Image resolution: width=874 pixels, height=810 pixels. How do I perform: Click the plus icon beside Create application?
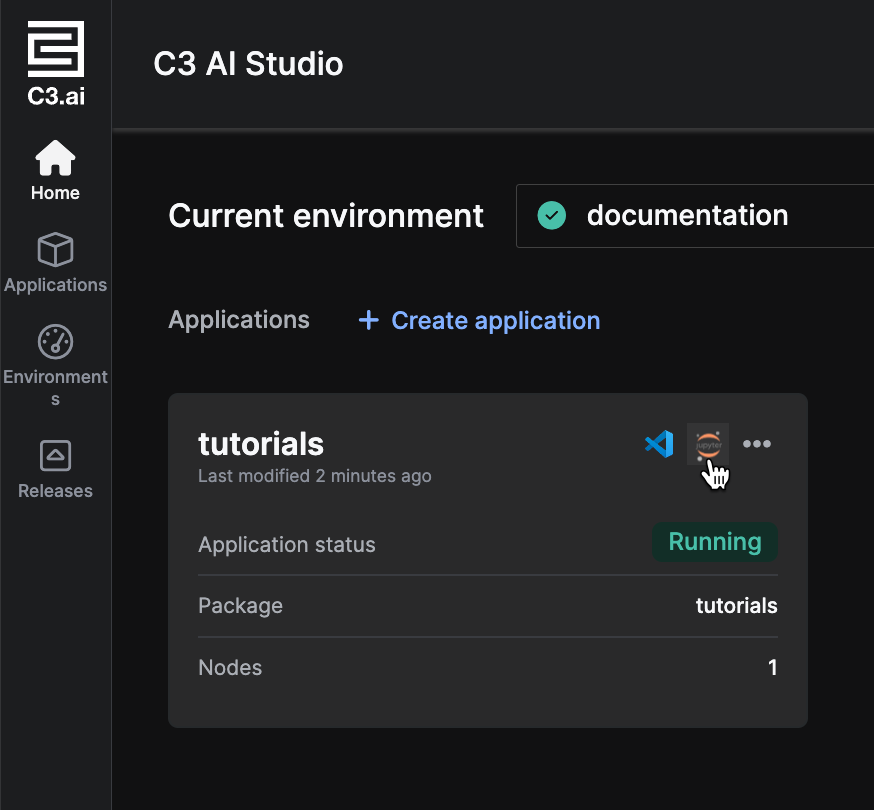[x=369, y=320]
